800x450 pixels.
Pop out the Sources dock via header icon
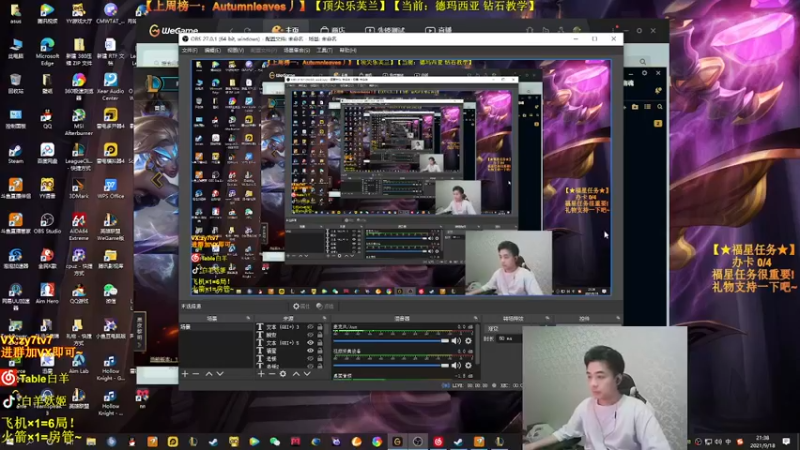point(324,318)
